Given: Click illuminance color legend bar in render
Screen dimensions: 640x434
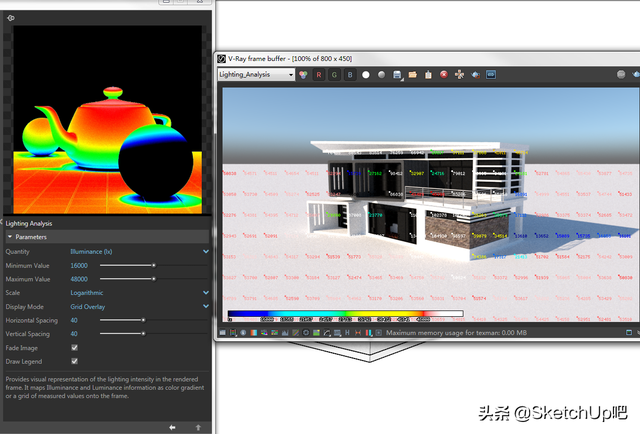Looking at the screenshot, I should 345,314.
